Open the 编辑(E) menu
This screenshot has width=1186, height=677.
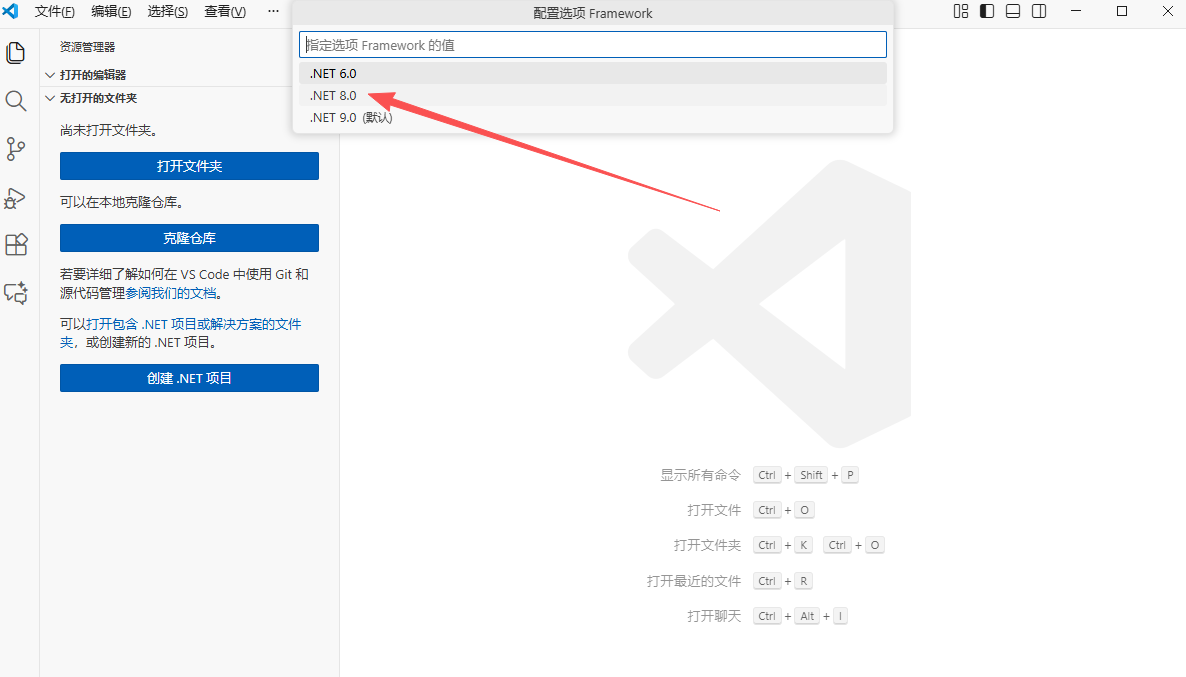(x=111, y=11)
